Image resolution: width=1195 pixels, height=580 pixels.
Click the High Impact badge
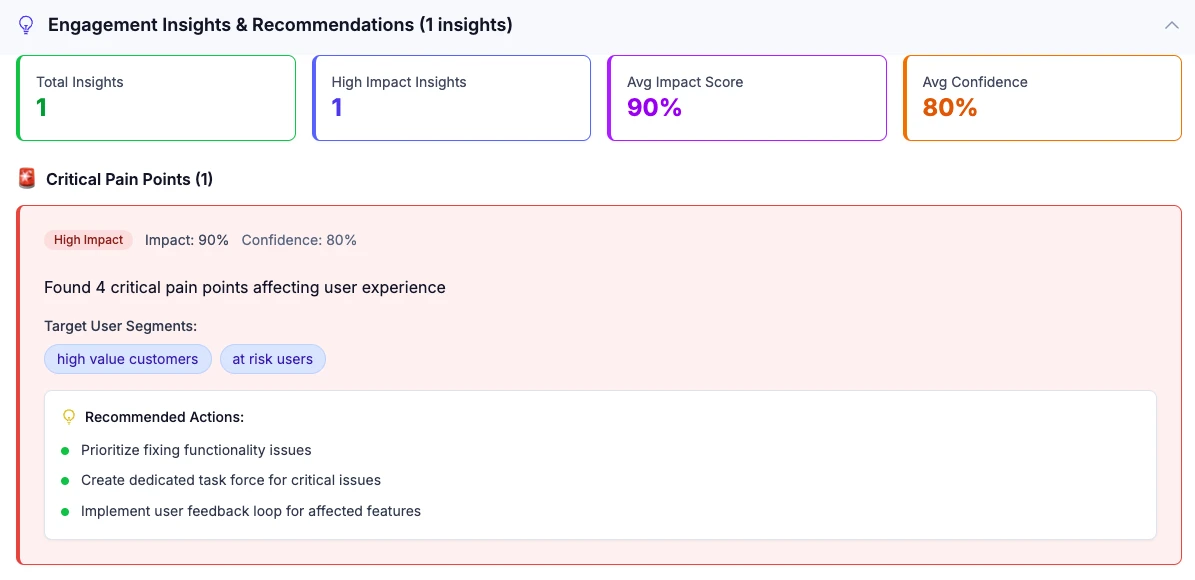pyautogui.click(x=88, y=240)
